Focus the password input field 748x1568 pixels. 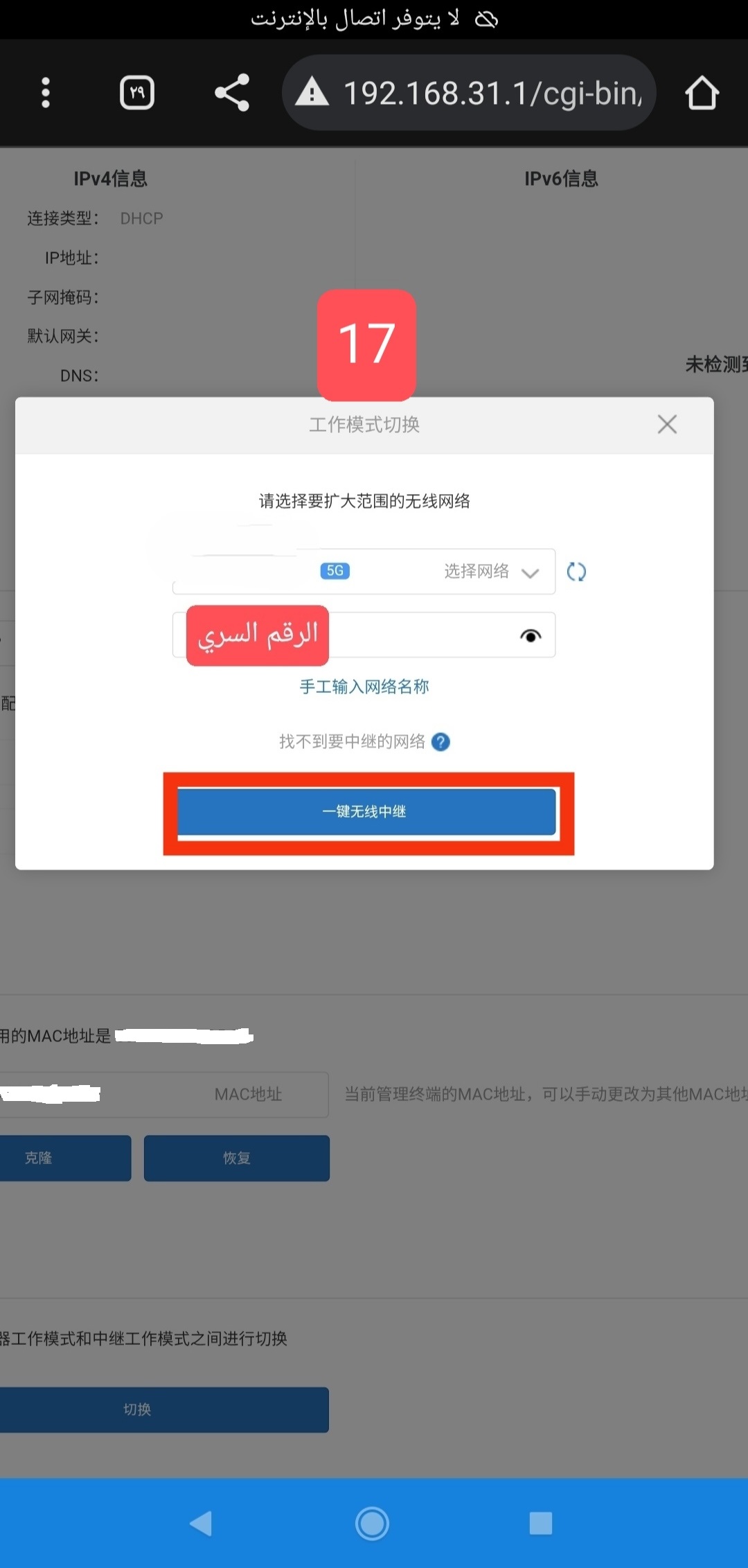click(364, 635)
